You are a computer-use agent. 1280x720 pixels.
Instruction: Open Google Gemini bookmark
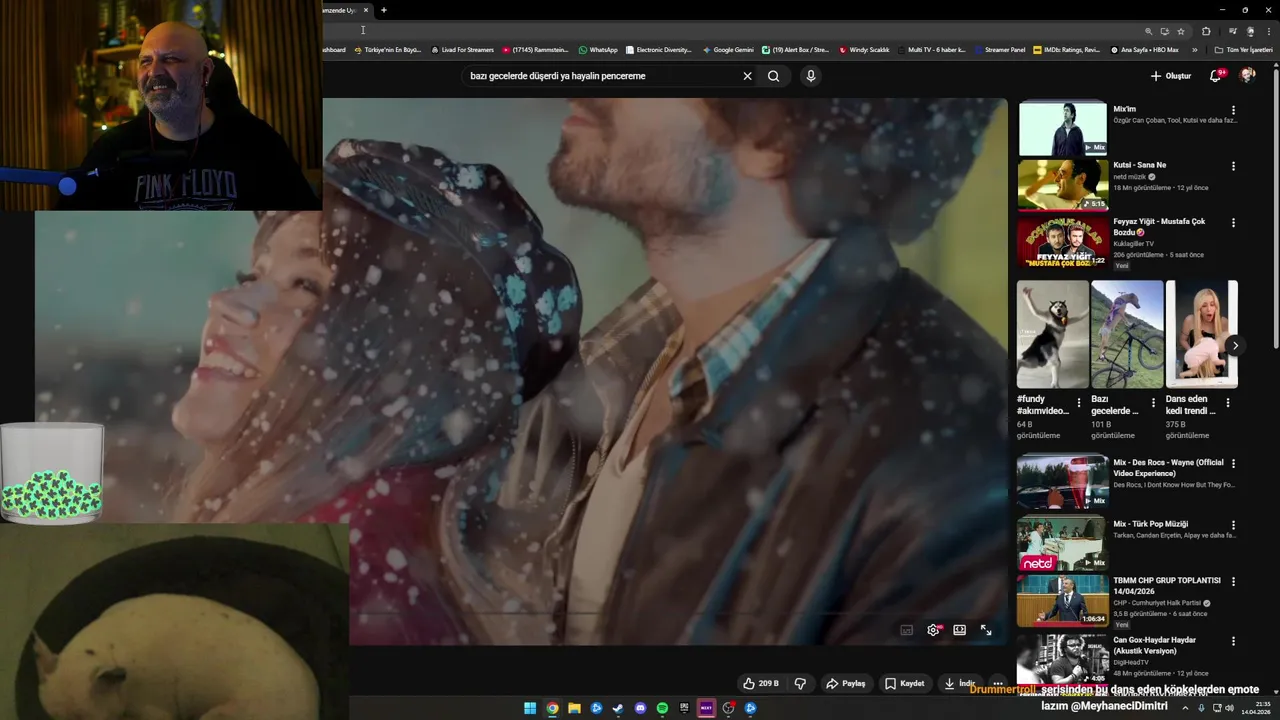[728, 50]
